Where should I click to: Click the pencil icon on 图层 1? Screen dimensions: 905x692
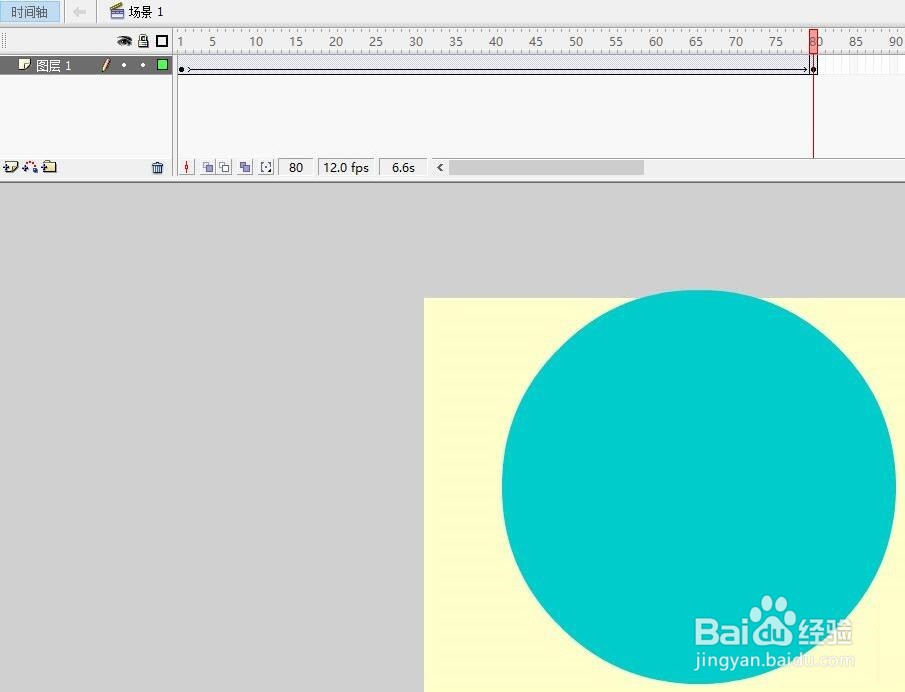coord(106,65)
